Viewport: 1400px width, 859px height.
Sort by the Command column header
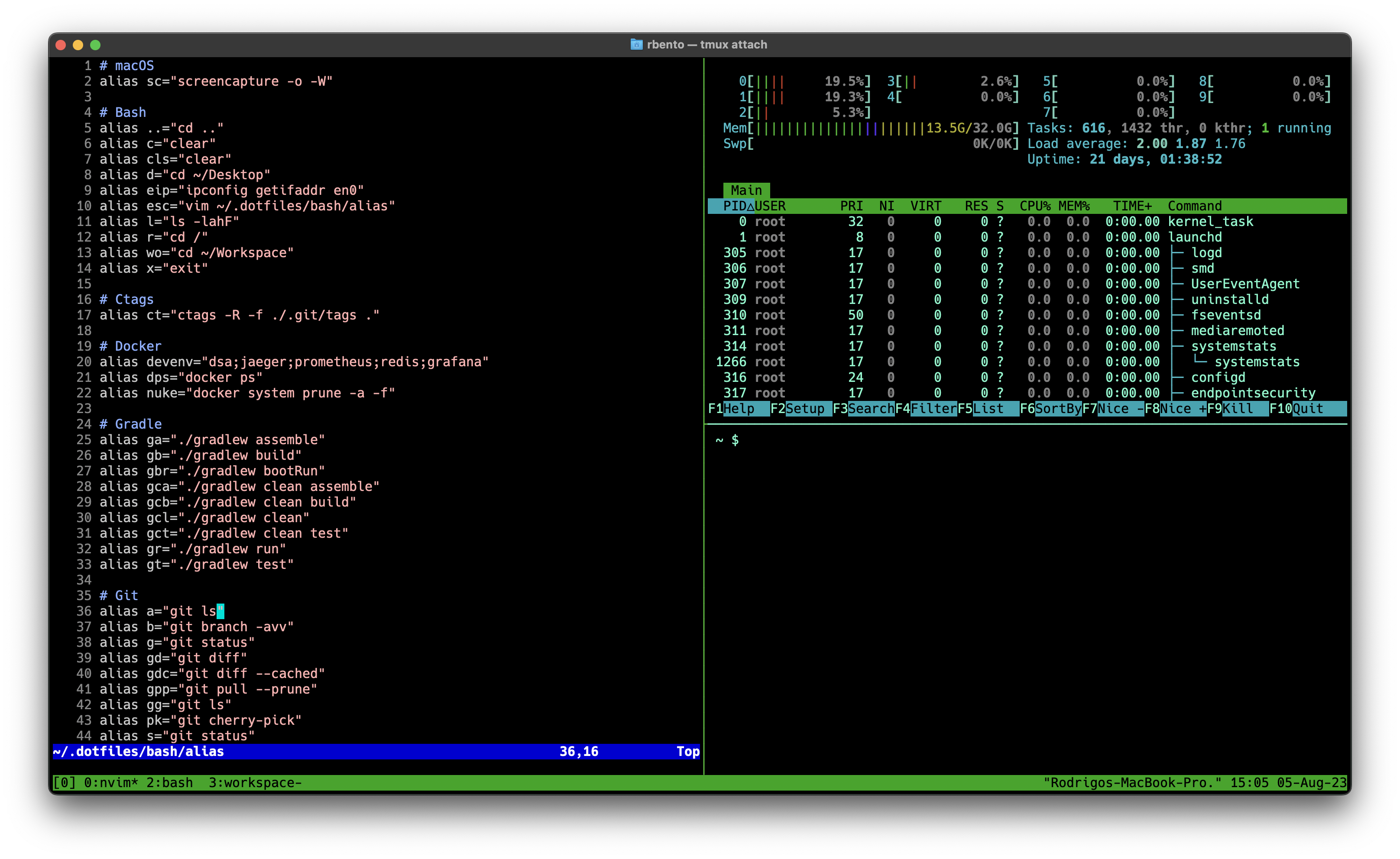(1195, 206)
